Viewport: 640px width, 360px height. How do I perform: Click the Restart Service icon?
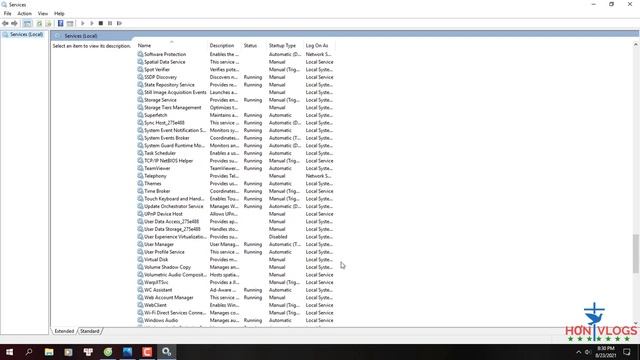(119, 23)
